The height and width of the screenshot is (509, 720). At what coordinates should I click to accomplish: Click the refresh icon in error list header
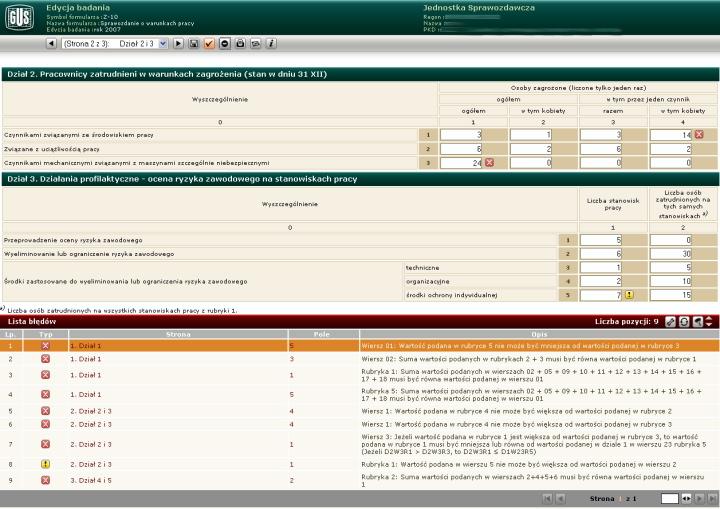[684, 322]
